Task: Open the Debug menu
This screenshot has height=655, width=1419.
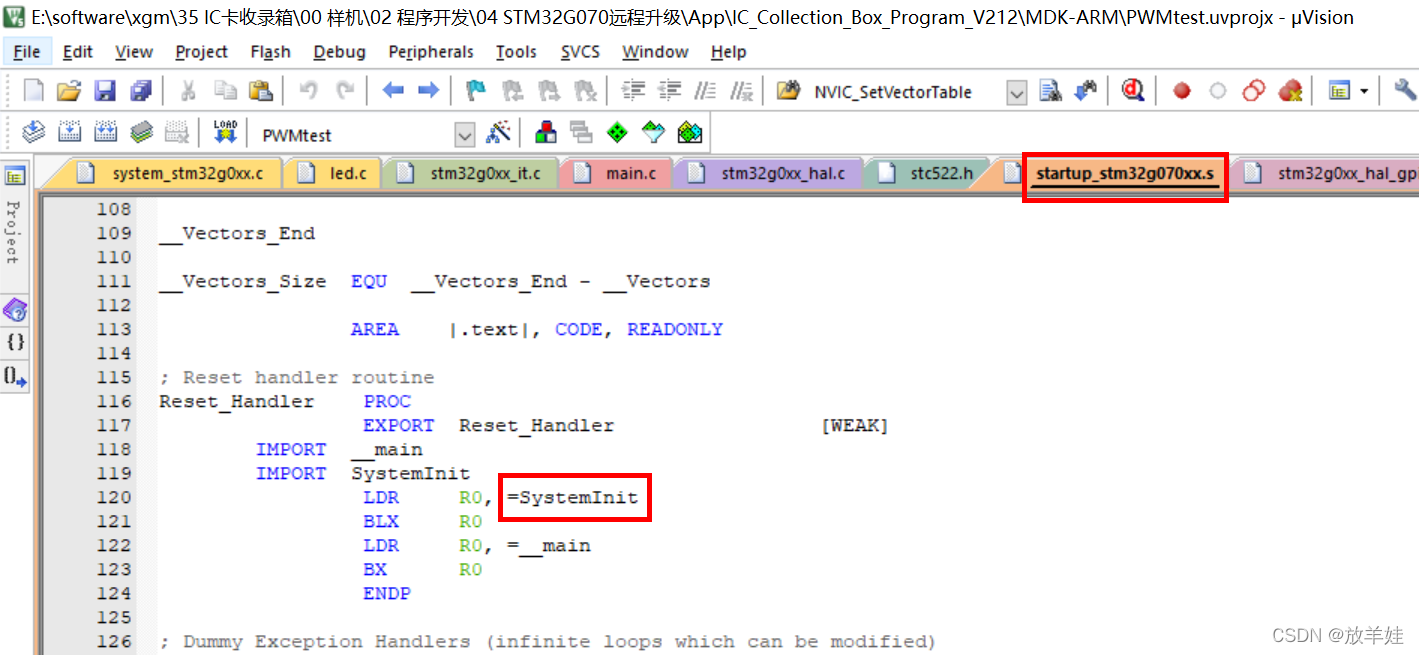Action: point(340,52)
